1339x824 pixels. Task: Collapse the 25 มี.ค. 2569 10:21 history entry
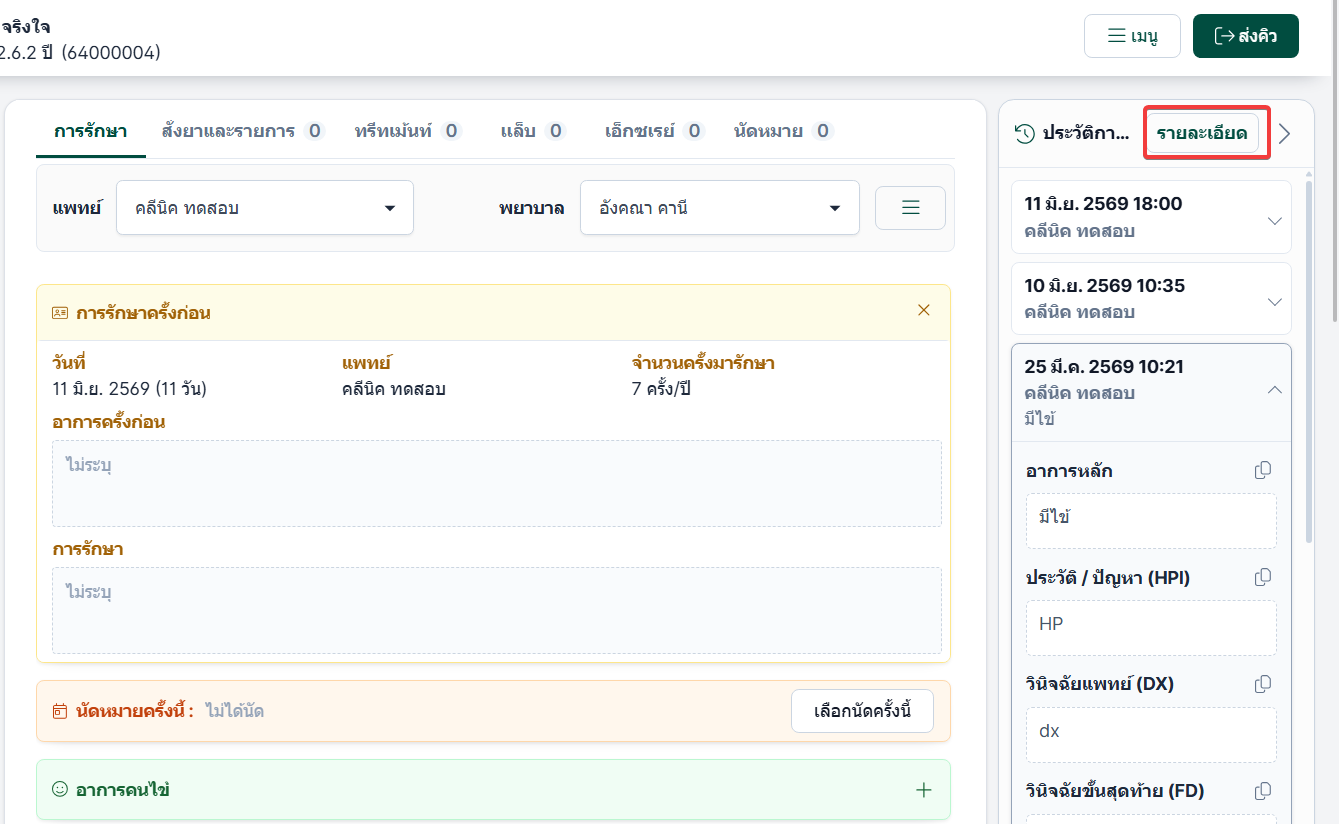tap(1151, 392)
